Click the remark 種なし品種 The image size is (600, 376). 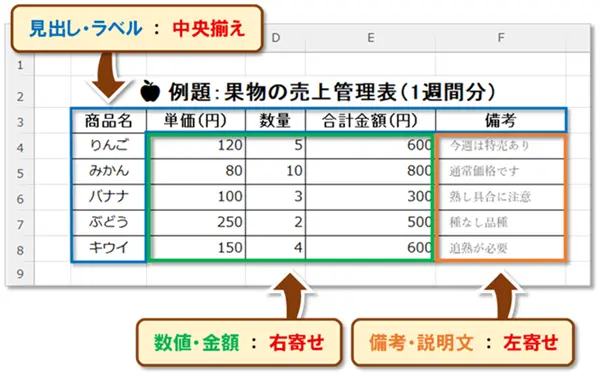coord(478,223)
